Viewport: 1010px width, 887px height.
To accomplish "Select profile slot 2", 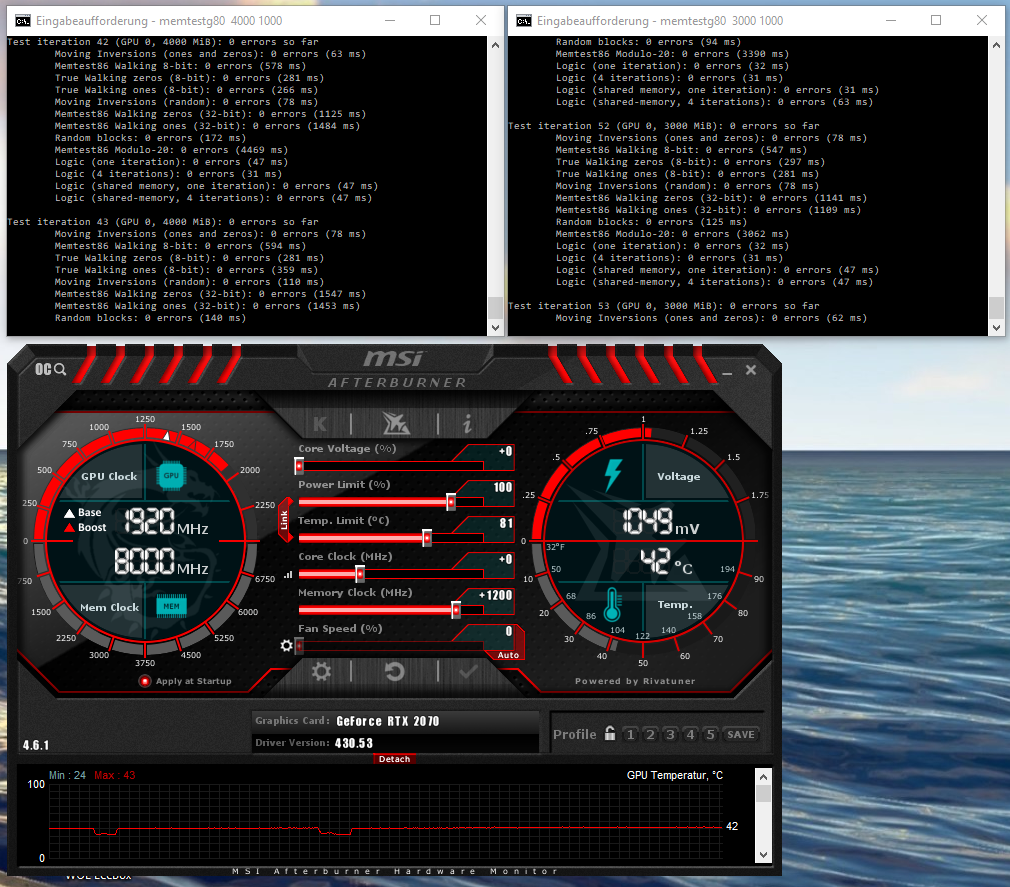I will [x=651, y=734].
